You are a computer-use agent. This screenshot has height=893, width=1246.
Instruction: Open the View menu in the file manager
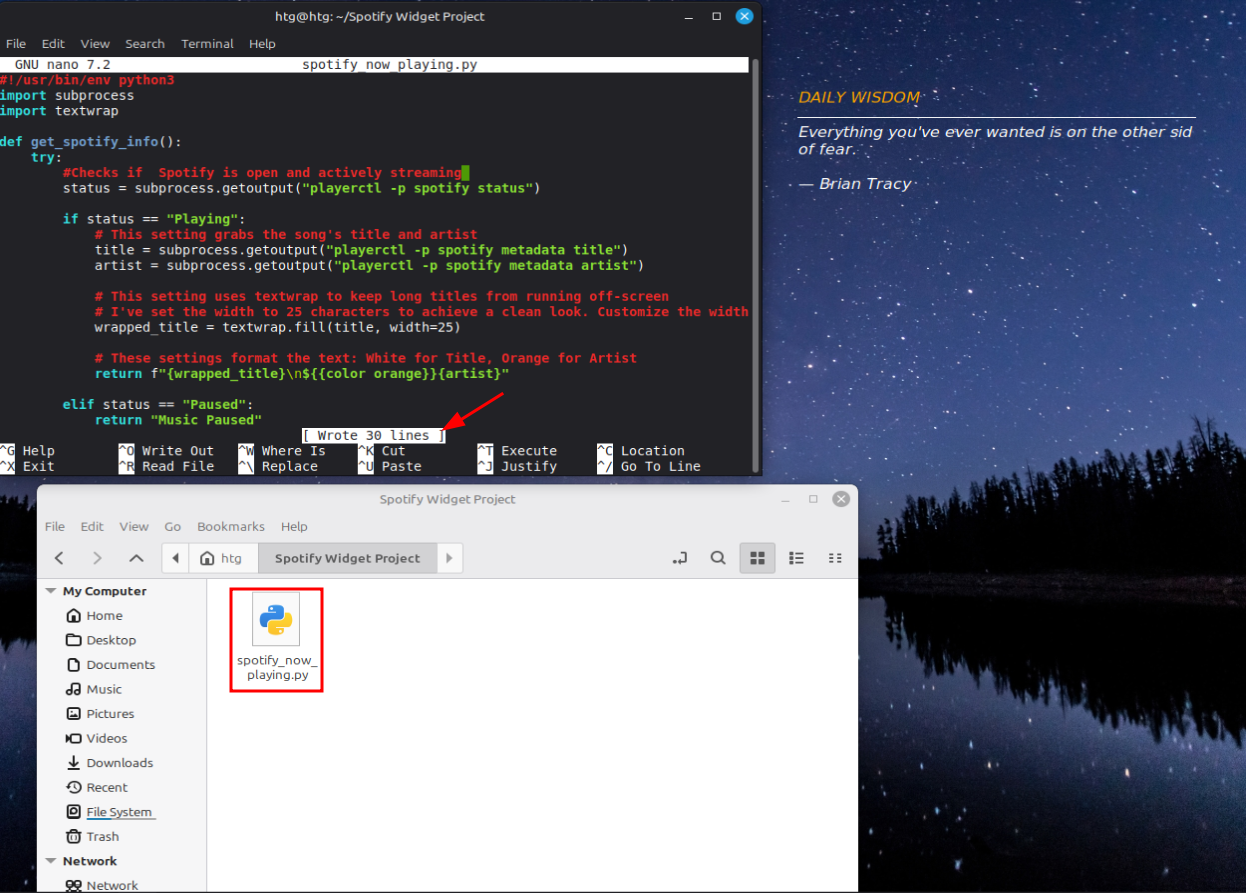[x=134, y=526]
